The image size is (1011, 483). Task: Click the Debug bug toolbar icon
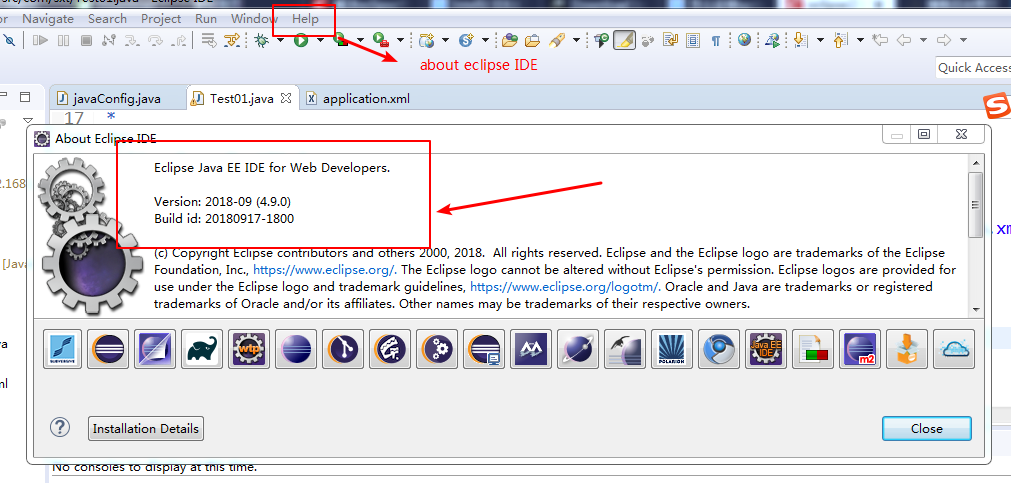pyautogui.click(x=261, y=41)
